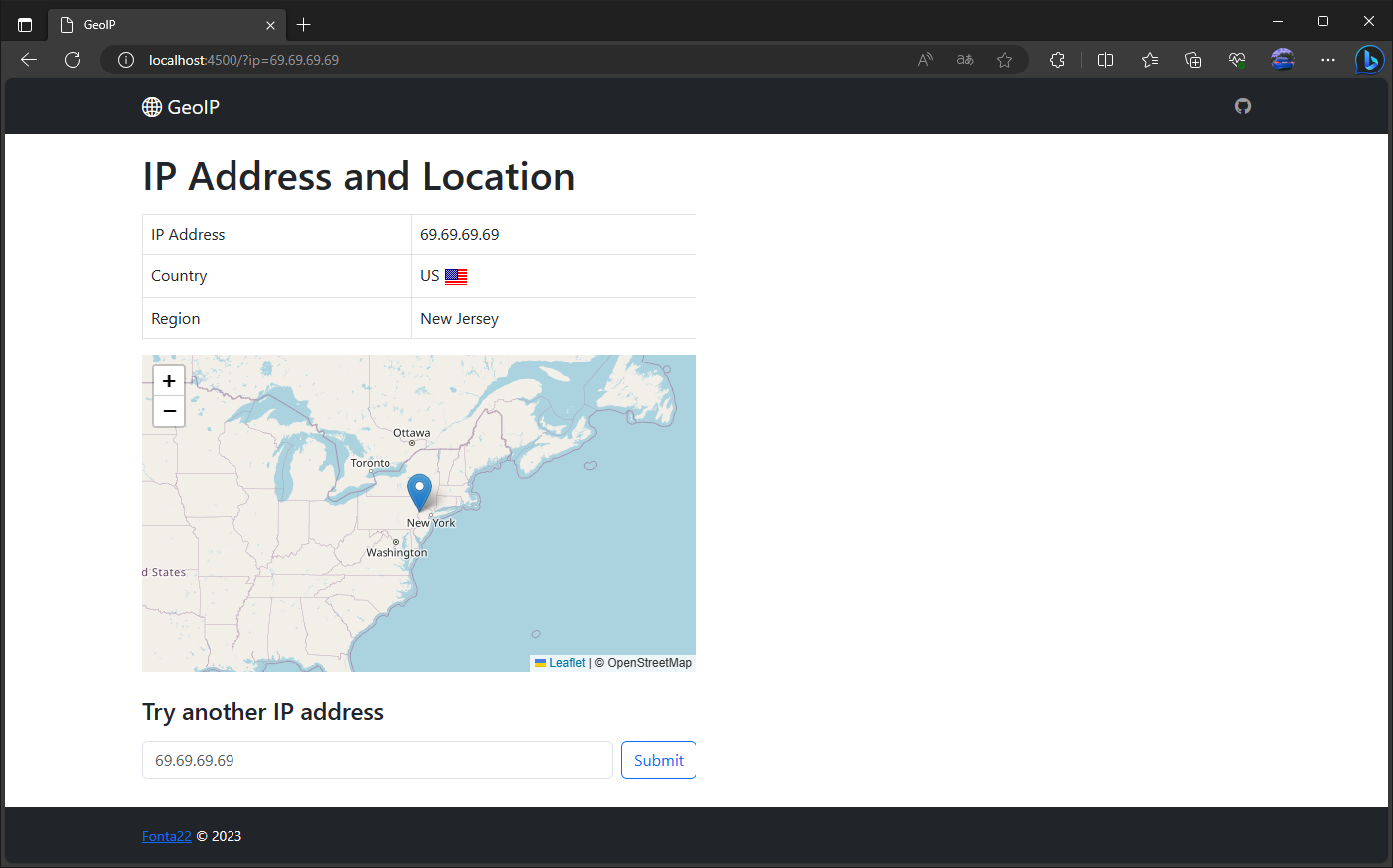Click the Washington label on map
This screenshot has height=868, width=1393.
396,553
